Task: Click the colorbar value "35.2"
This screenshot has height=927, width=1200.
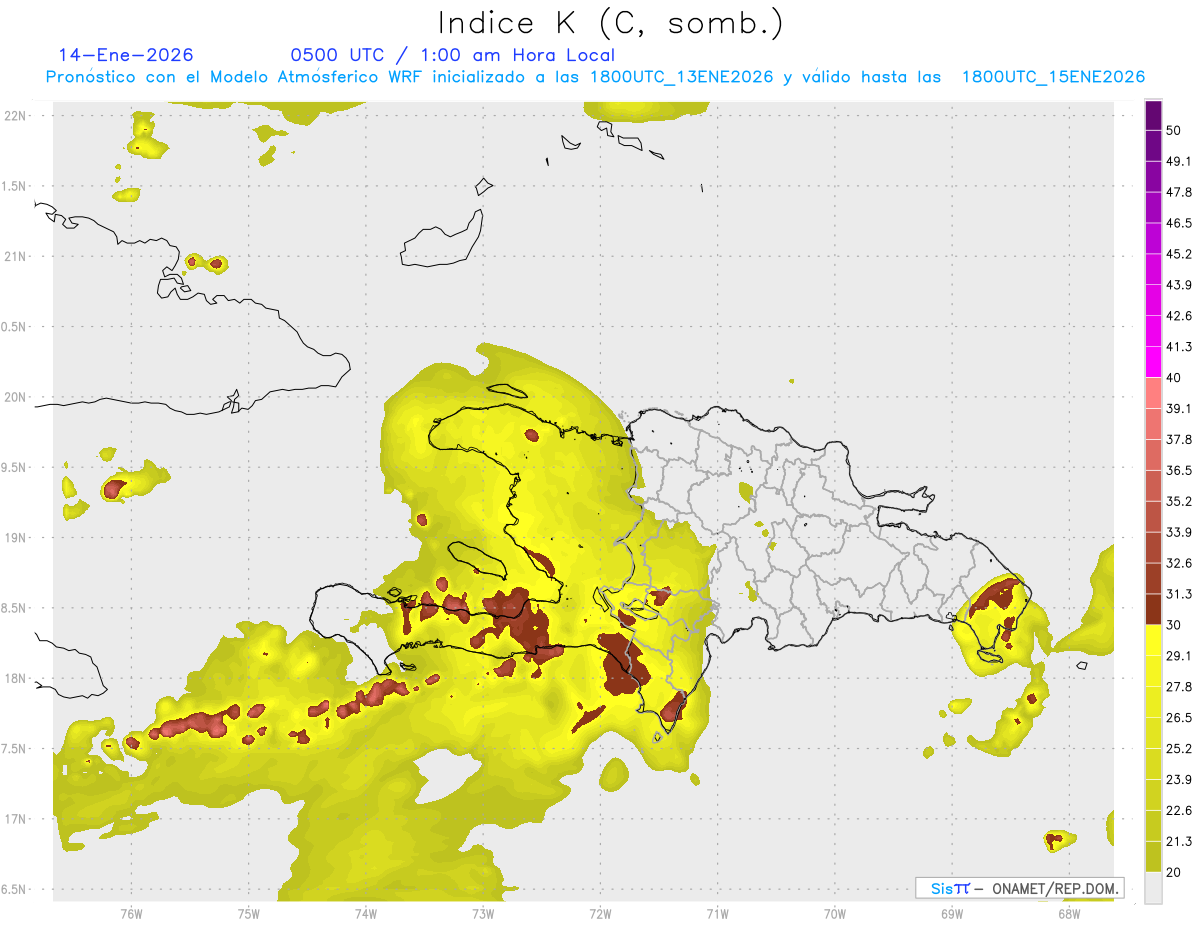Action: click(1179, 501)
